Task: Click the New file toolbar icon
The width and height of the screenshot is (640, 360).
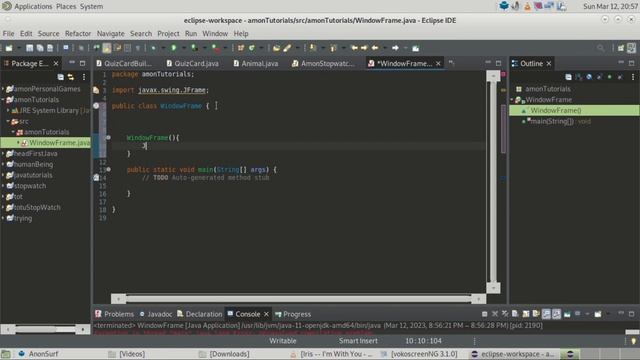Action: pos(9,48)
